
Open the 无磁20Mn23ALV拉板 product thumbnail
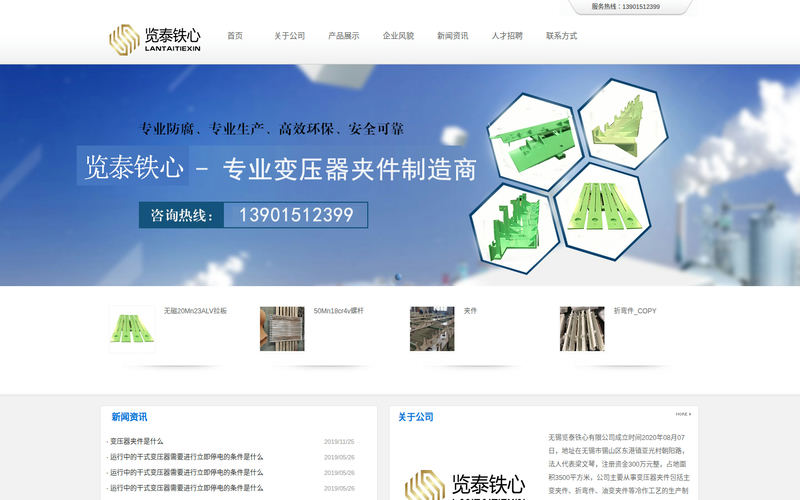click(x=132, y=329)
